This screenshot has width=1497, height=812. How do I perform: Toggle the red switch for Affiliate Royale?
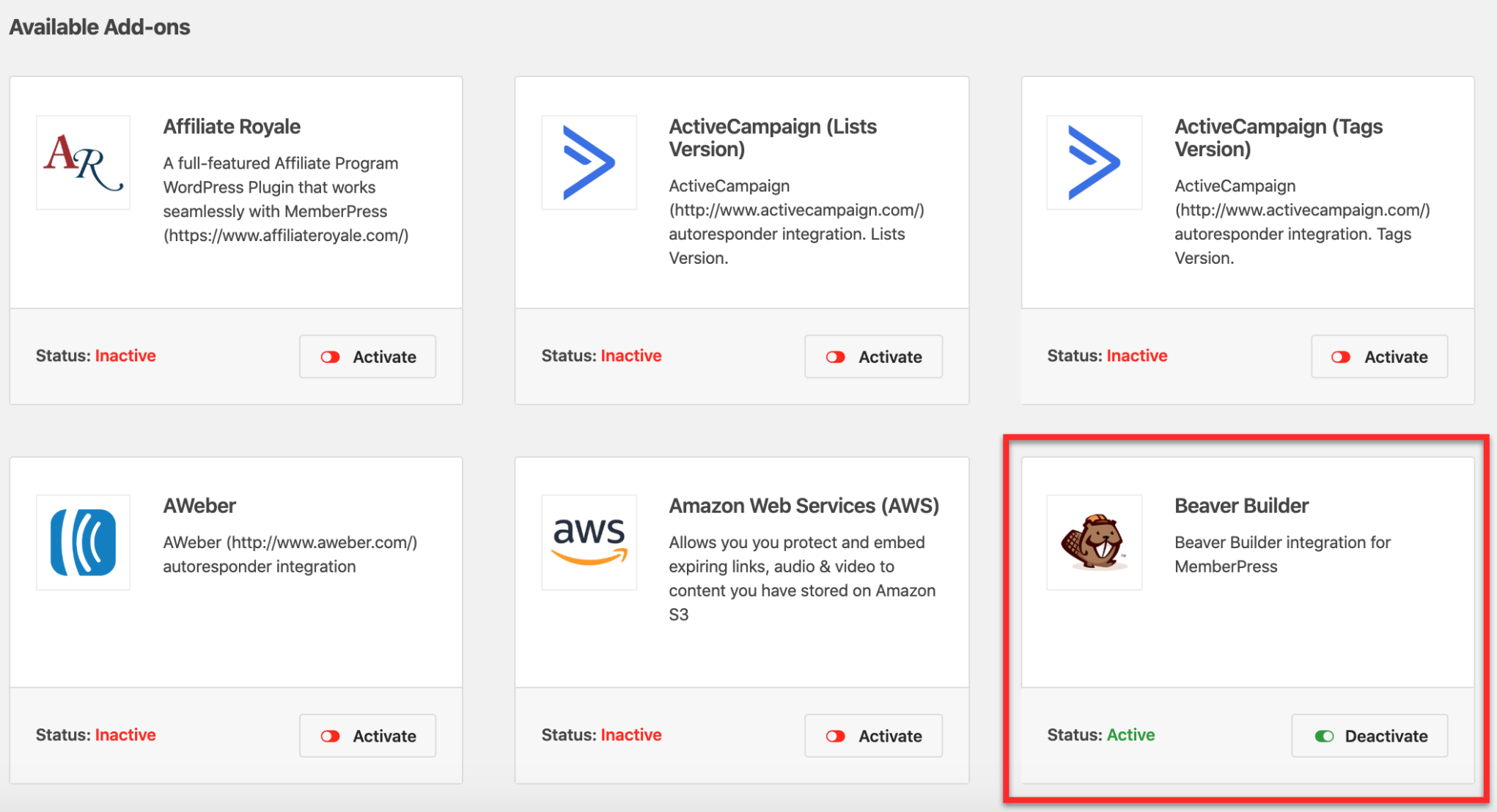click(331, 357)
